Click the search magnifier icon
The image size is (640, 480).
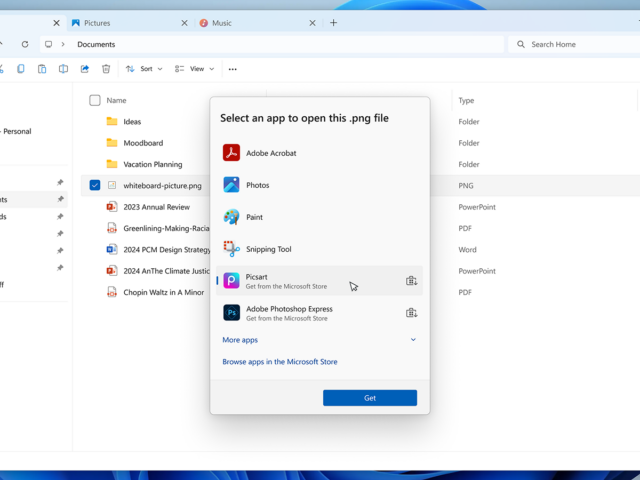521,44
